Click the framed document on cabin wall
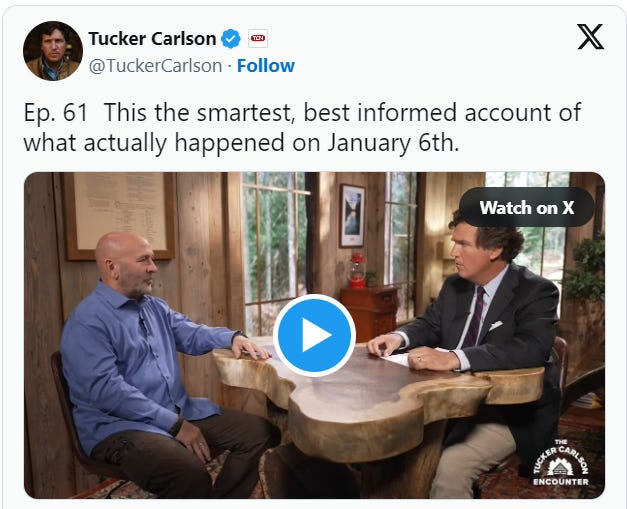 [120, 216]
